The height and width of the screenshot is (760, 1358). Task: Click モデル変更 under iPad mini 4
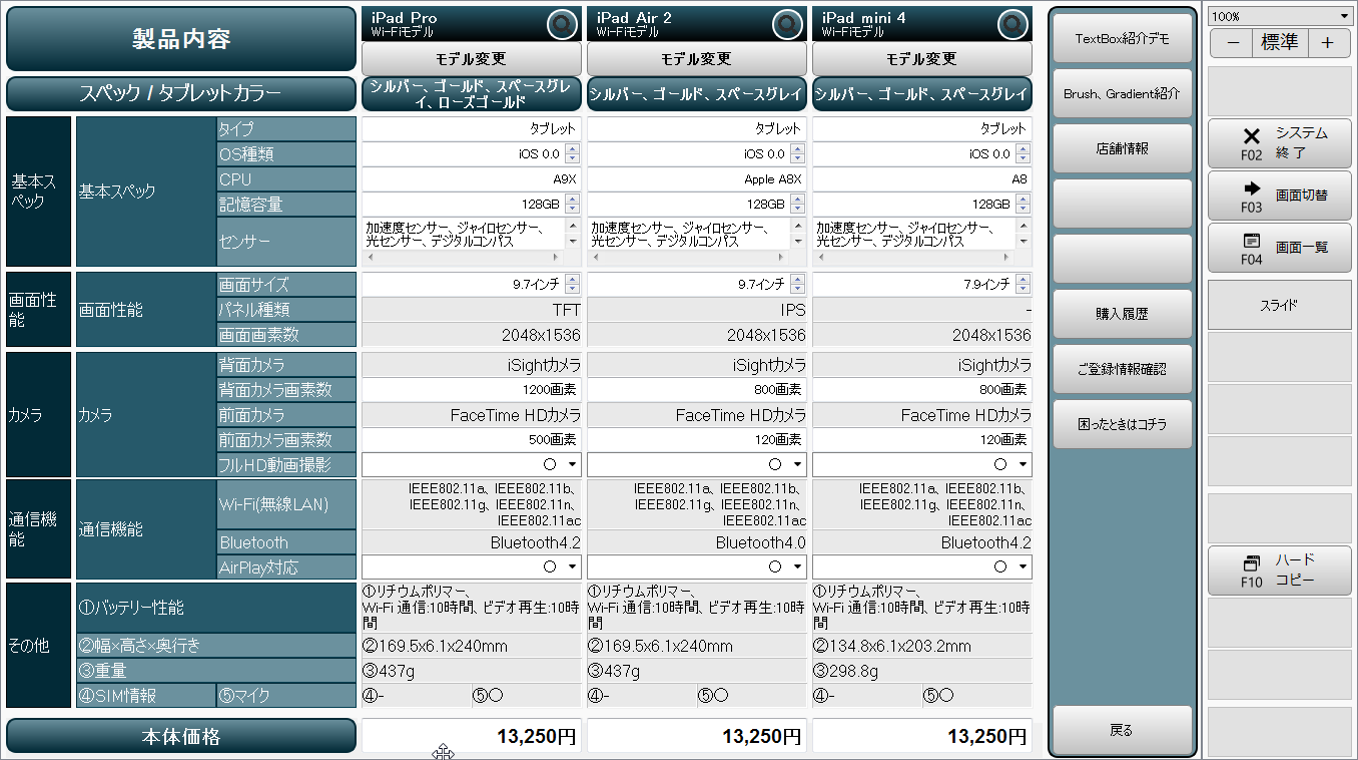coord(922,58)
